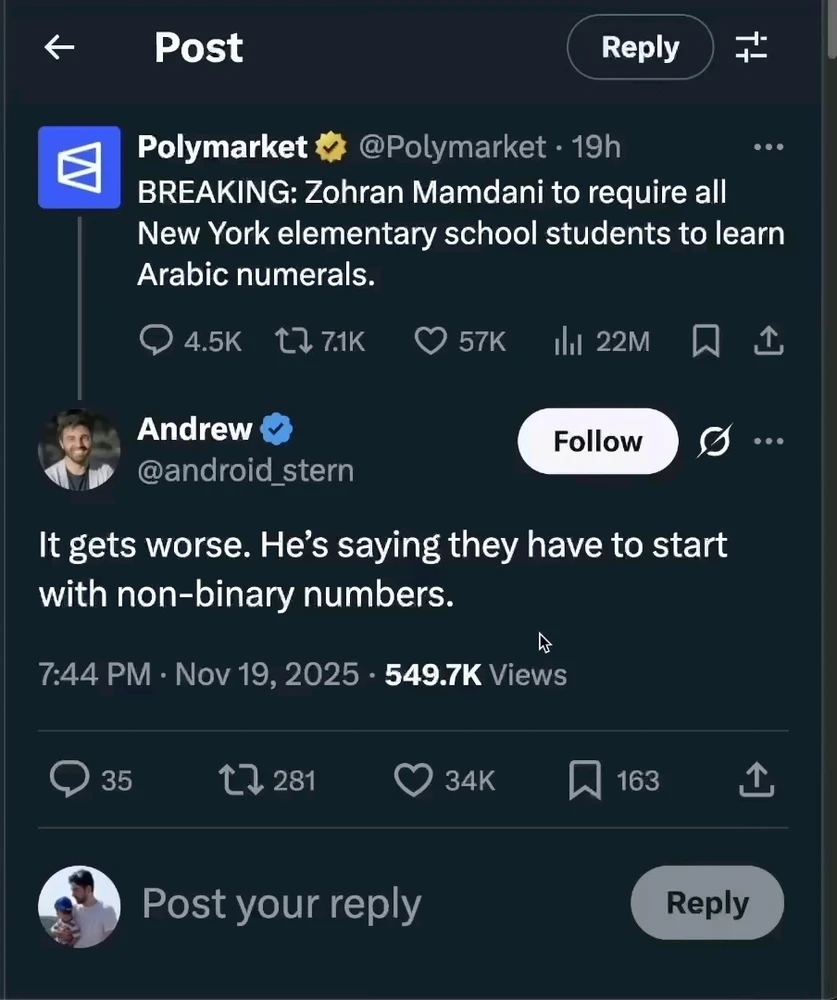Click the Grok icon beside Follow
This screenshot has width=837, height=1000.
point(714,441)
